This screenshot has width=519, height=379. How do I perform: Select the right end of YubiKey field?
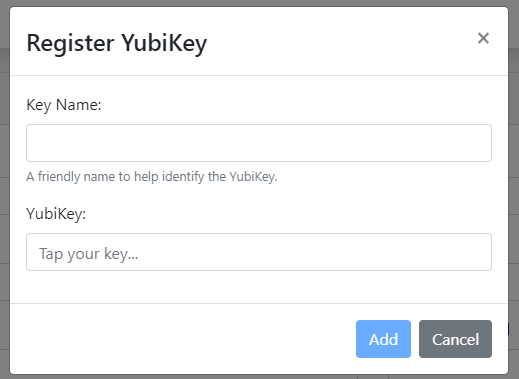coord(480,252)
